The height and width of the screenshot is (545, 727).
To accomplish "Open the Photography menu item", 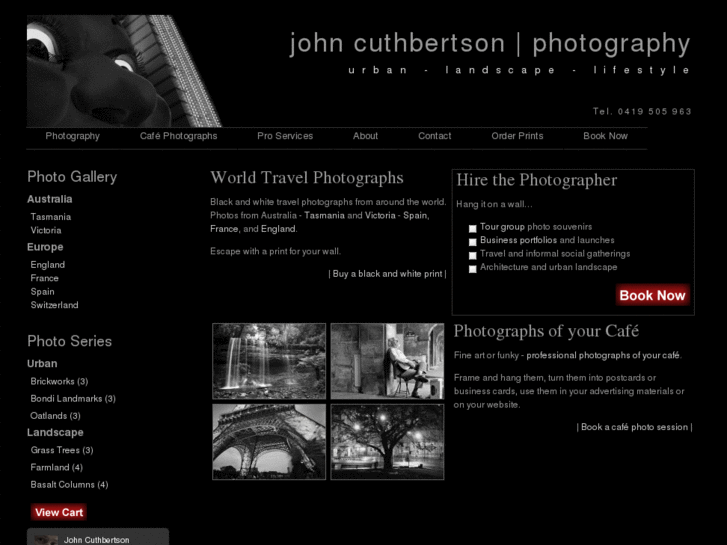I will [72, 136].
